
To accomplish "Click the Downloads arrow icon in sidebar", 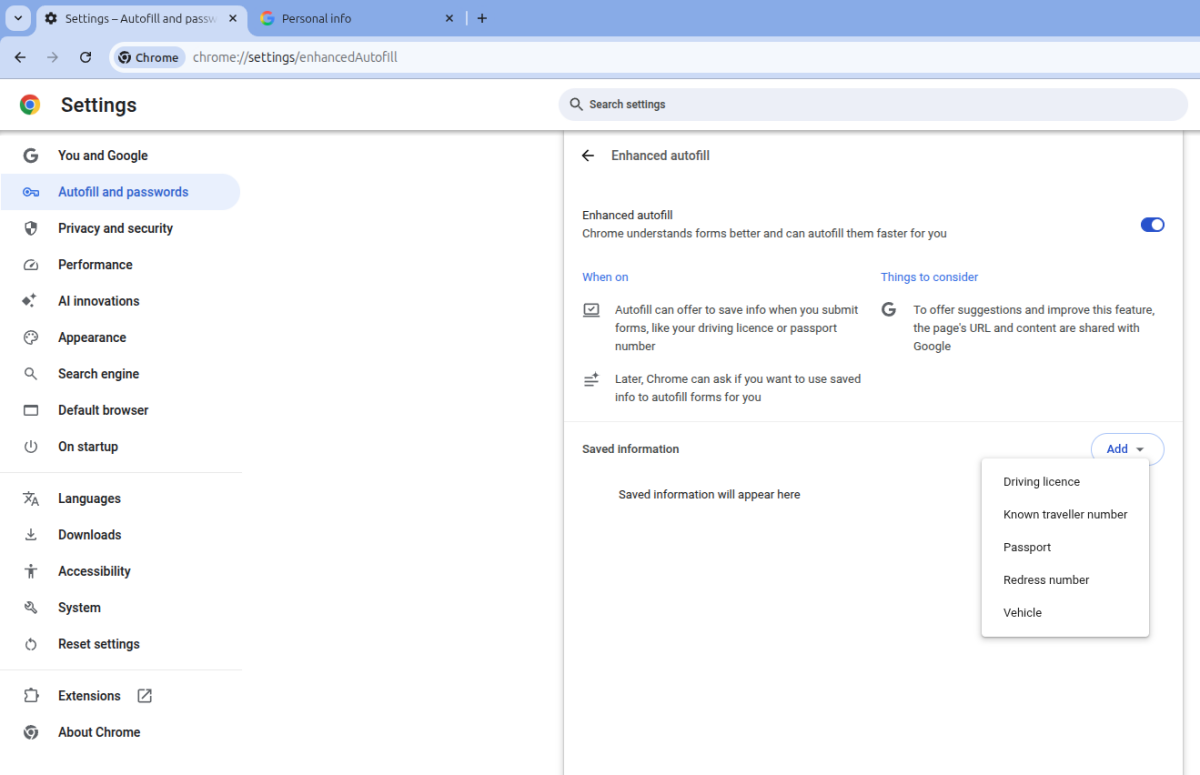I will pos(31,535).
